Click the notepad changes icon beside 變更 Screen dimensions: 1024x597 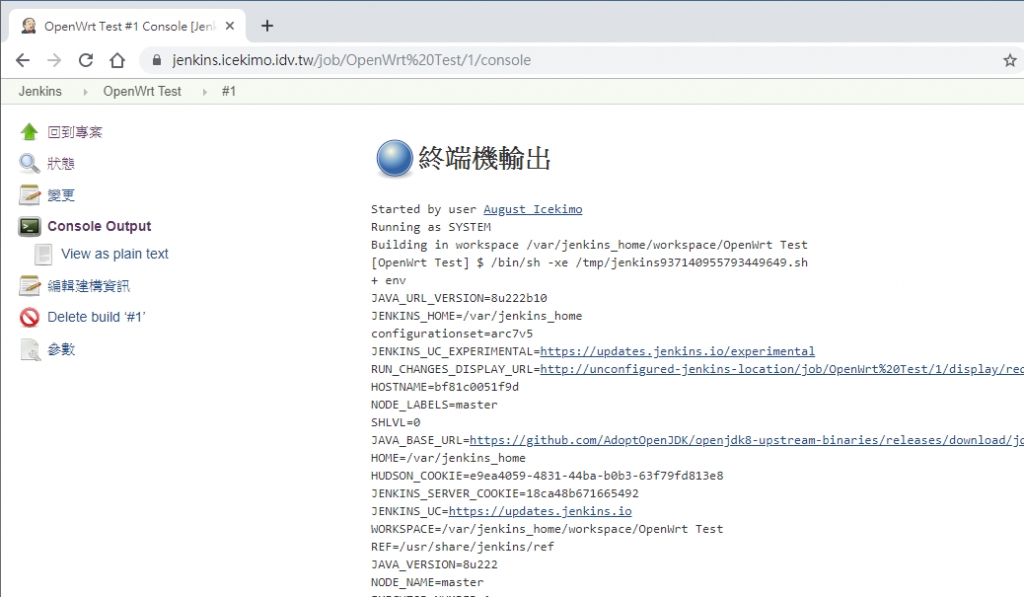pyautogui.click(x=29, y=195)
